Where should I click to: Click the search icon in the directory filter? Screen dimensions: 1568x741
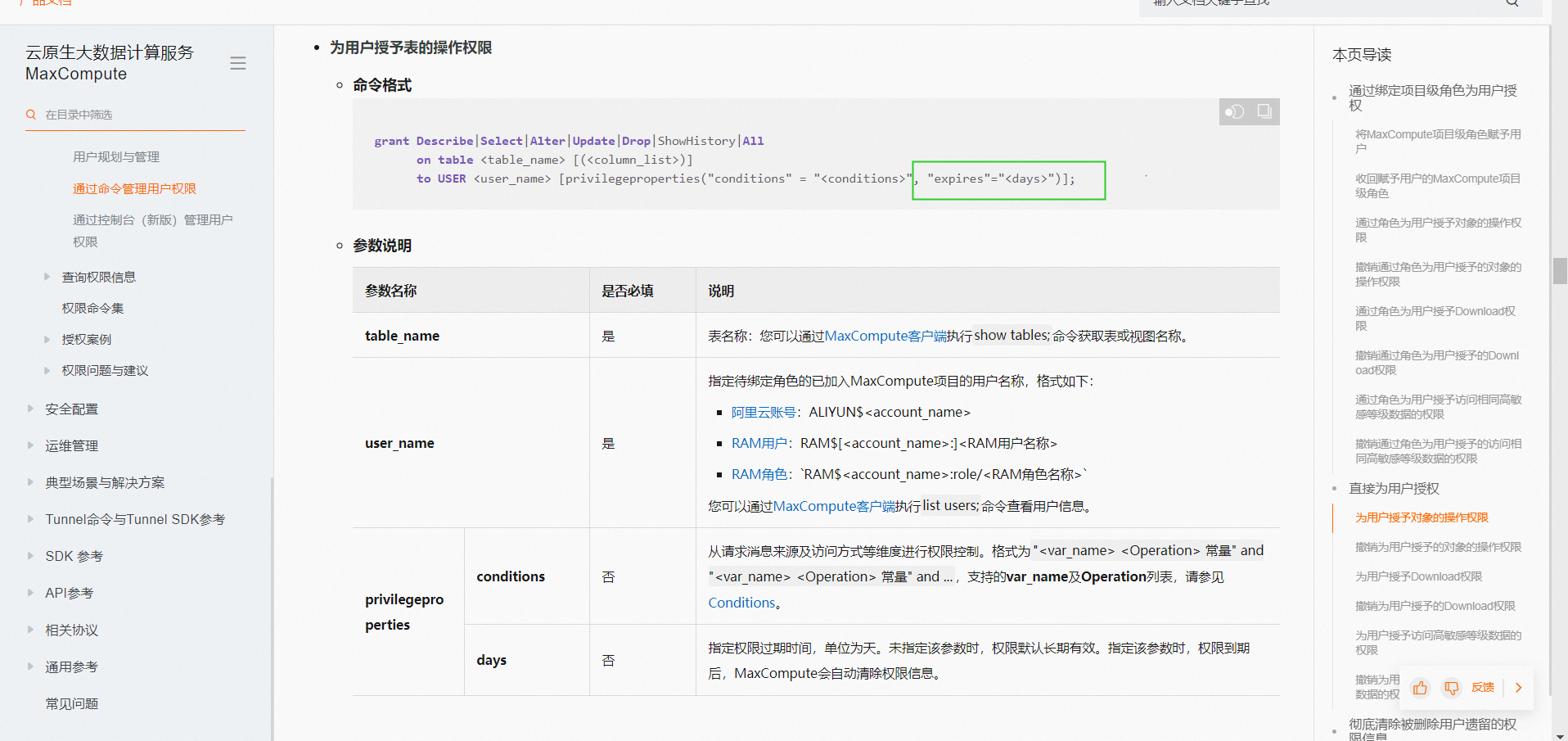tap(31, 115)
